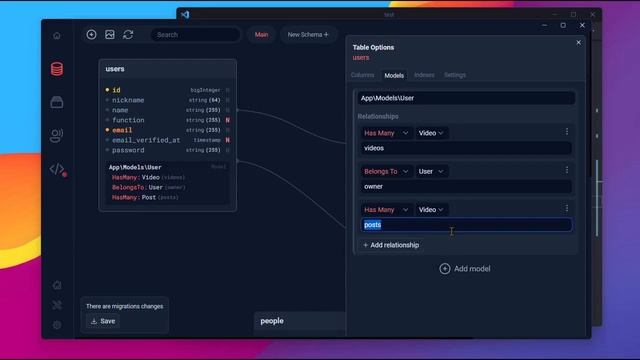Switch to the Columns tab

coord(362,75)
